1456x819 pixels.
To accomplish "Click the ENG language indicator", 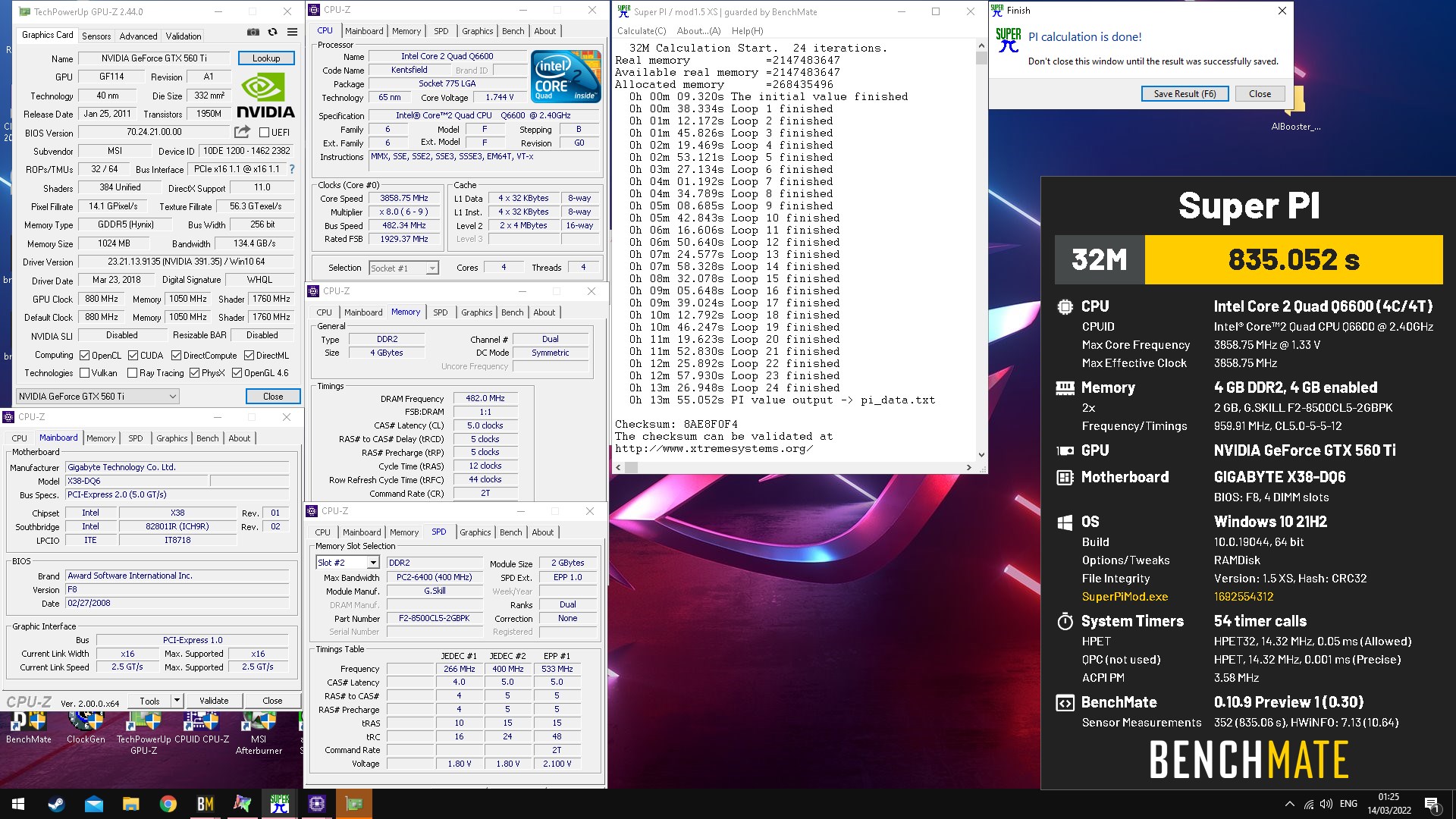I will (x=1348, y=804).
